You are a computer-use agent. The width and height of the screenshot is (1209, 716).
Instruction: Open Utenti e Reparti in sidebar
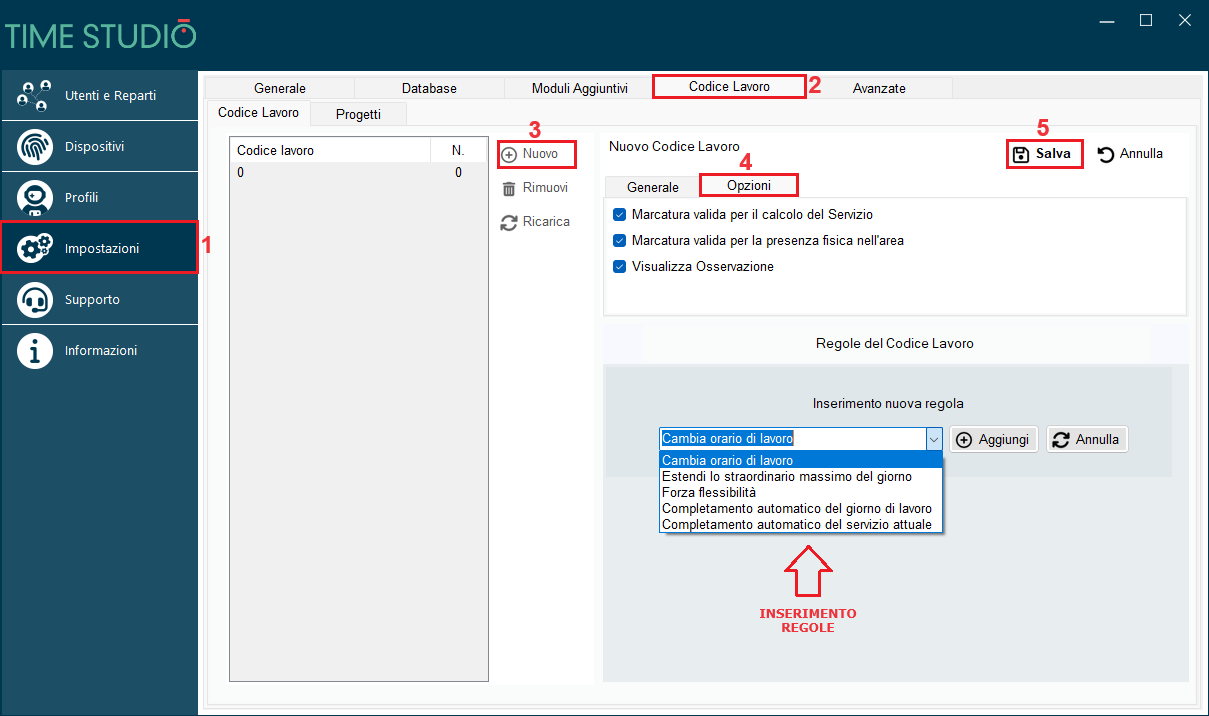(x=99, y=96)
